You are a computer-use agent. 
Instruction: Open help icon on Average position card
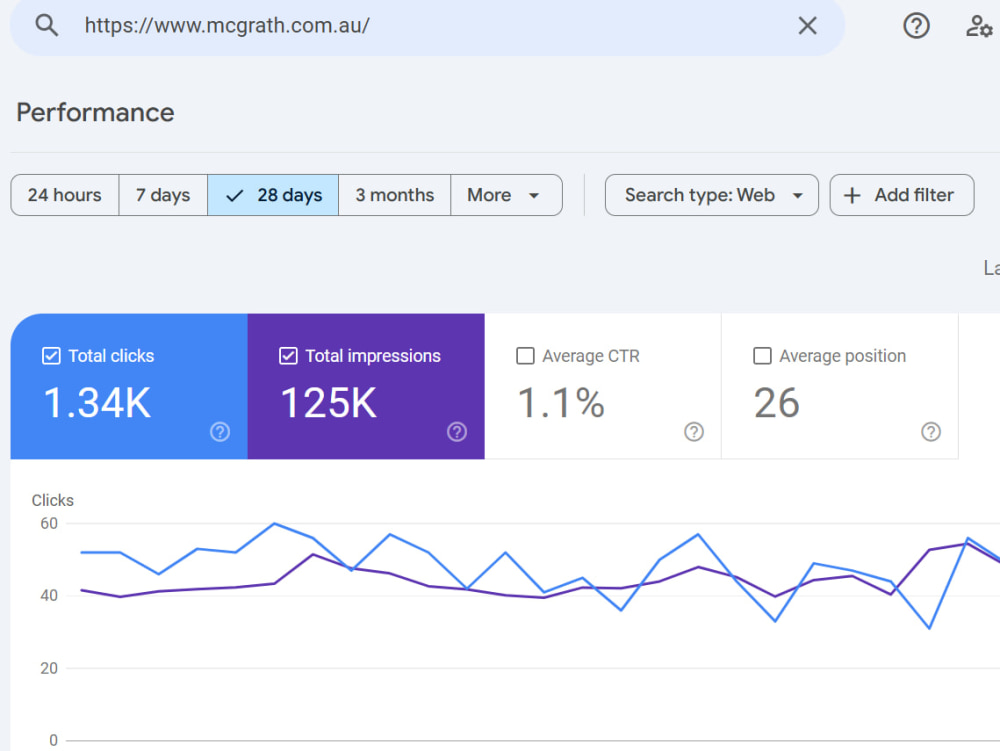pyautogui.click(x=931, y=432)
